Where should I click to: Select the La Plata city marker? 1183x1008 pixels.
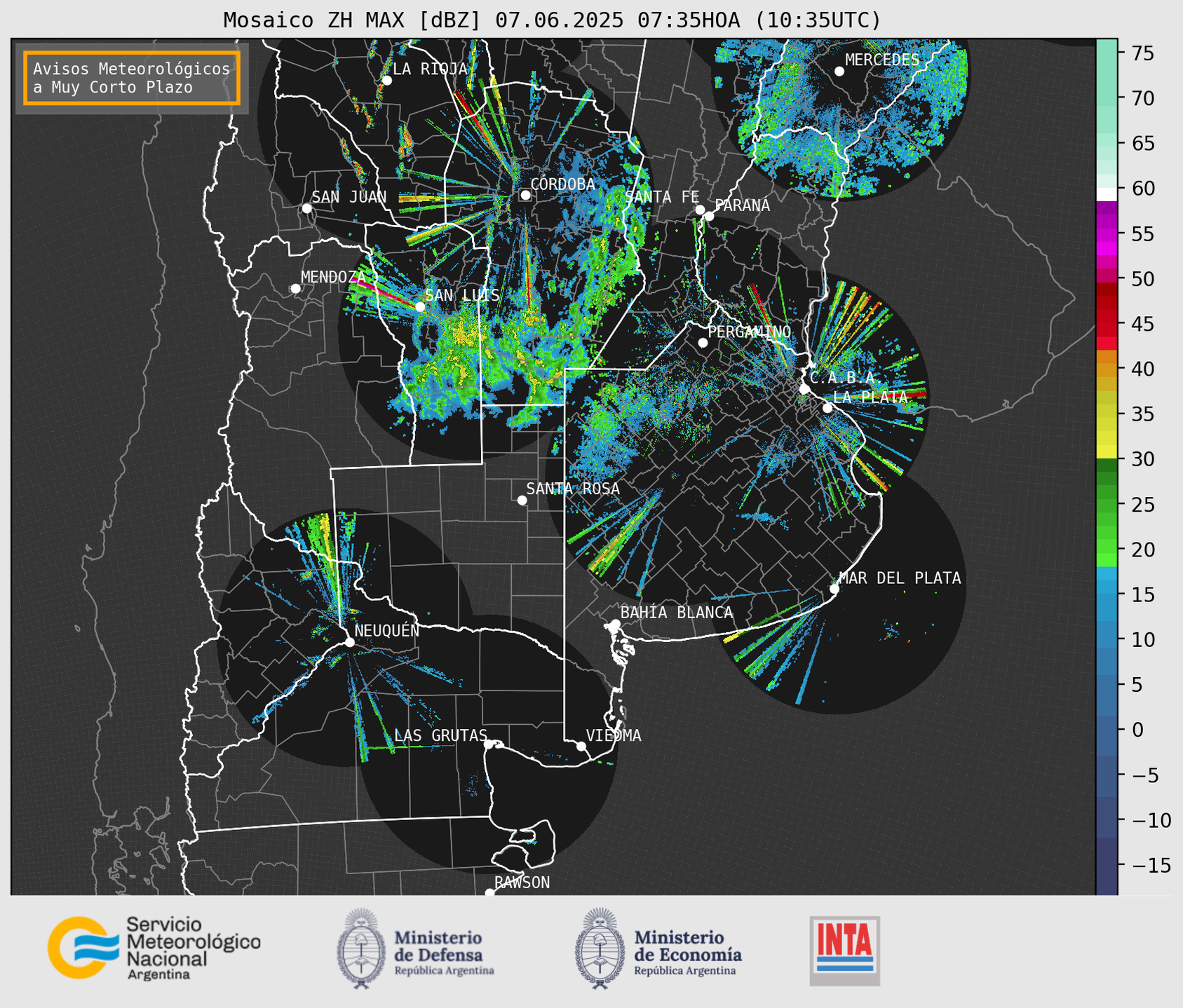pos(827,408)
